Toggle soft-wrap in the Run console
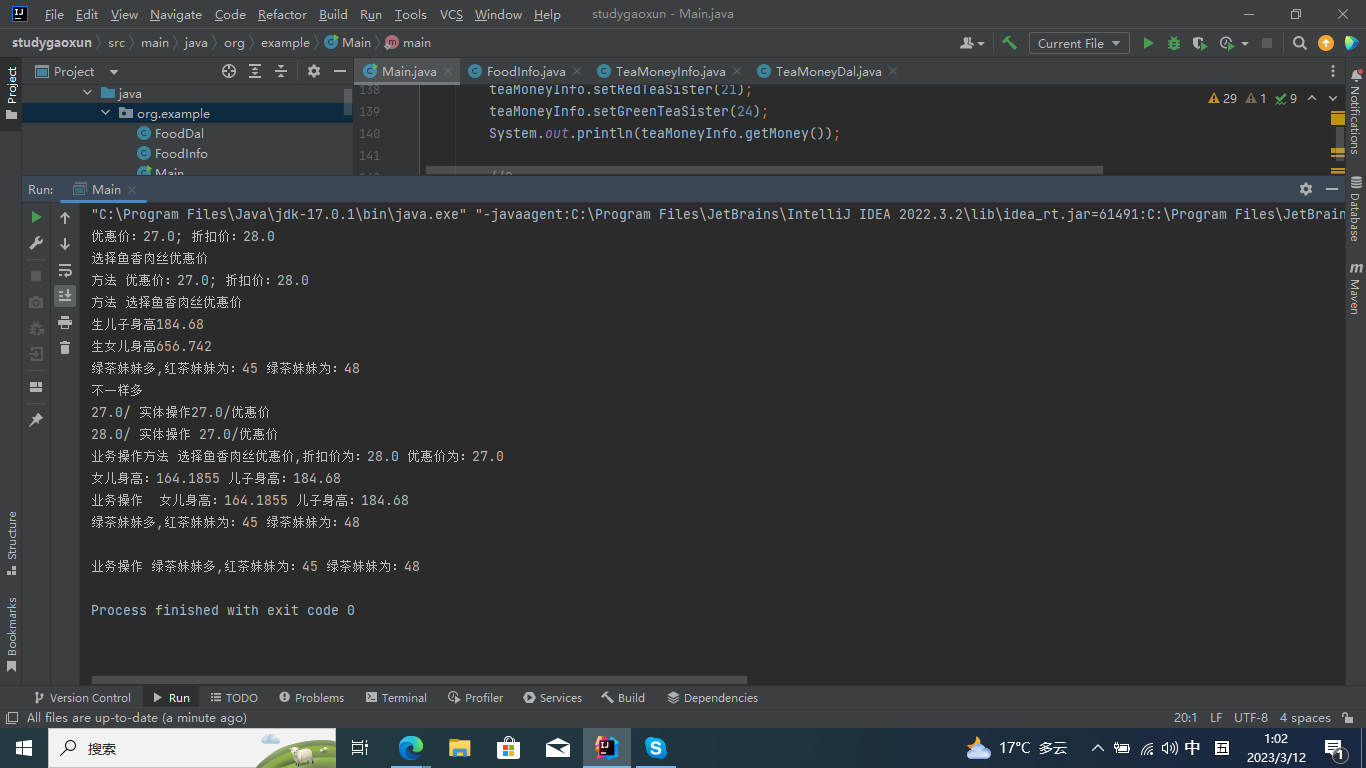The width and height of the screenshot is (1366, 768). click(x=65, y=270)
